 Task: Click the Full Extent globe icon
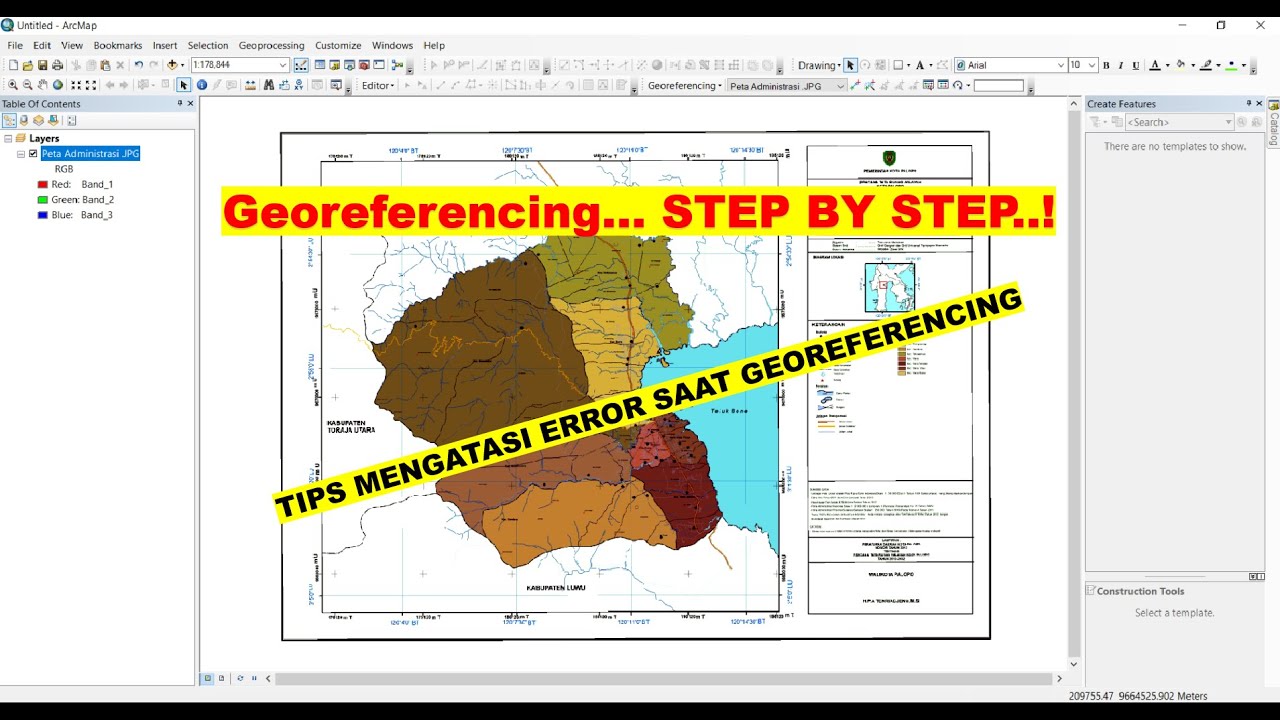[58, 85]
